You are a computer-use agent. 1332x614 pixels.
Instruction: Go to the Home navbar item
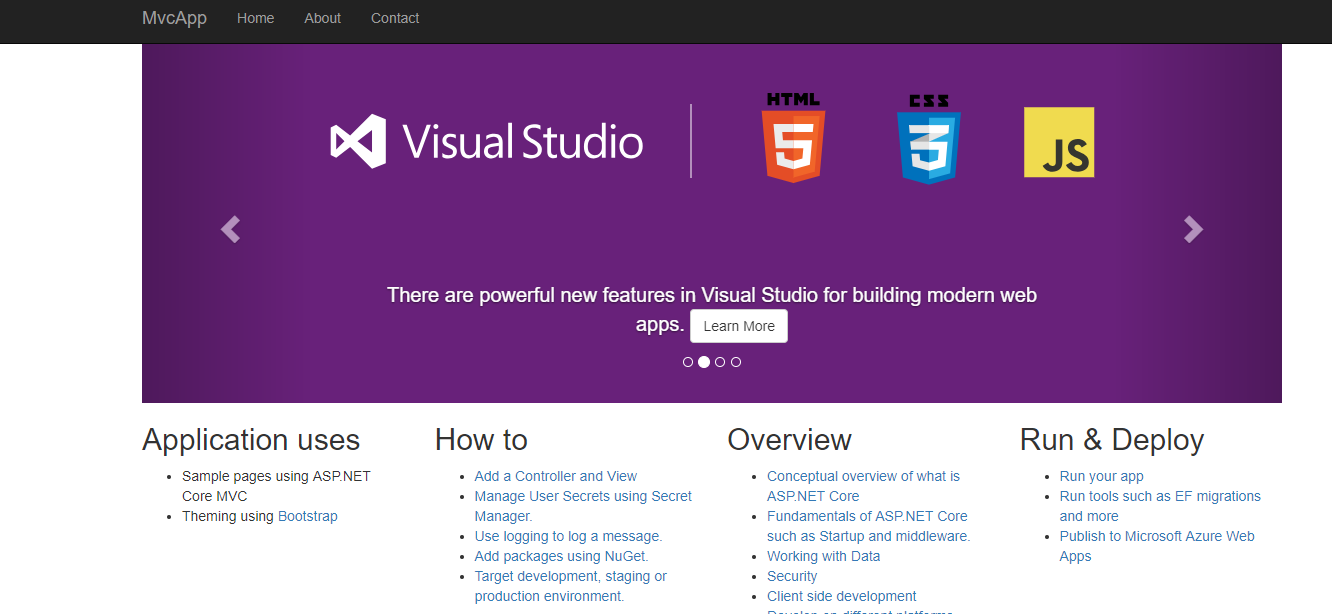tap(255, 18)
